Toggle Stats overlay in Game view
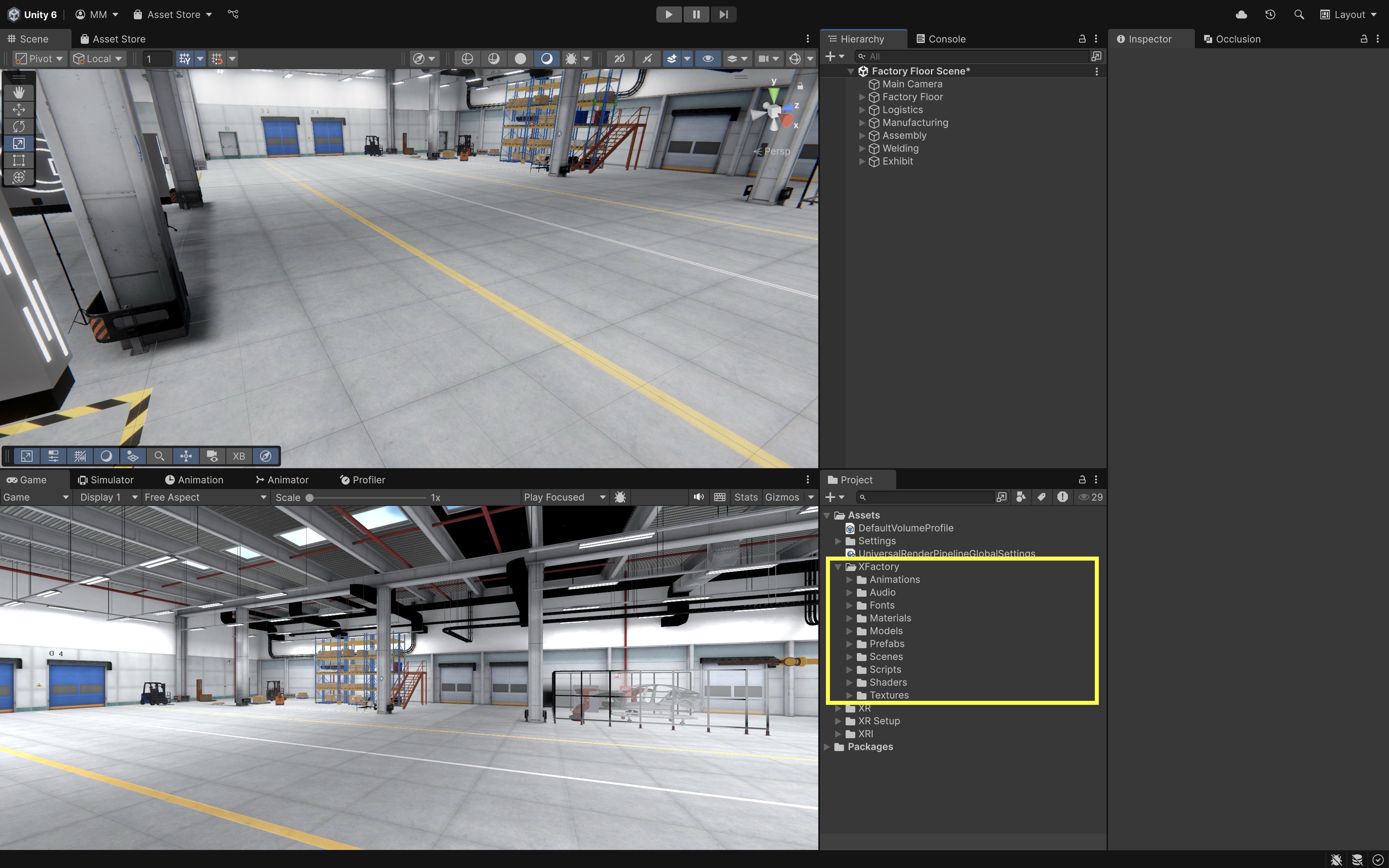 746,497
